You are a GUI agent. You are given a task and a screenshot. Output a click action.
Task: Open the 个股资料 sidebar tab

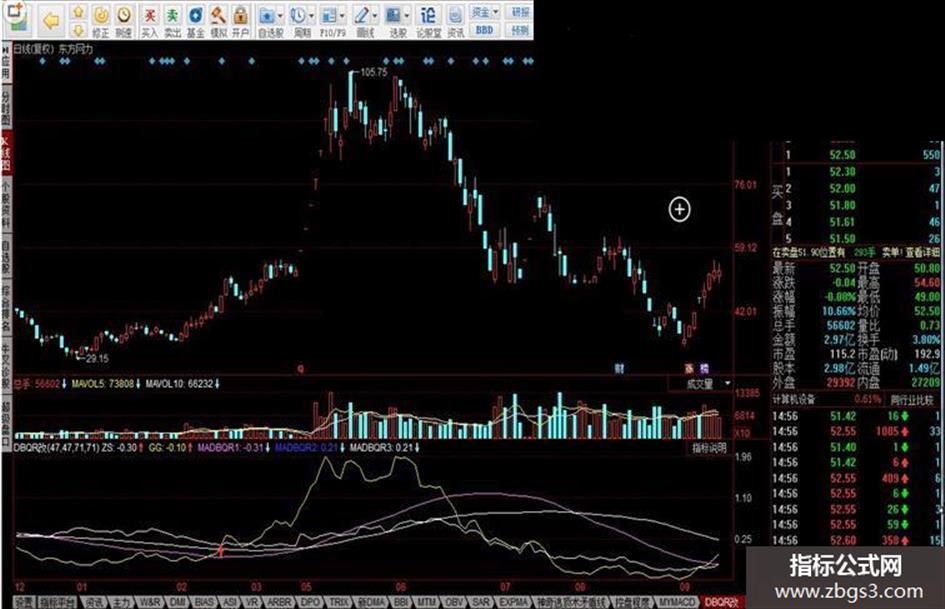[x=5, y=204]
